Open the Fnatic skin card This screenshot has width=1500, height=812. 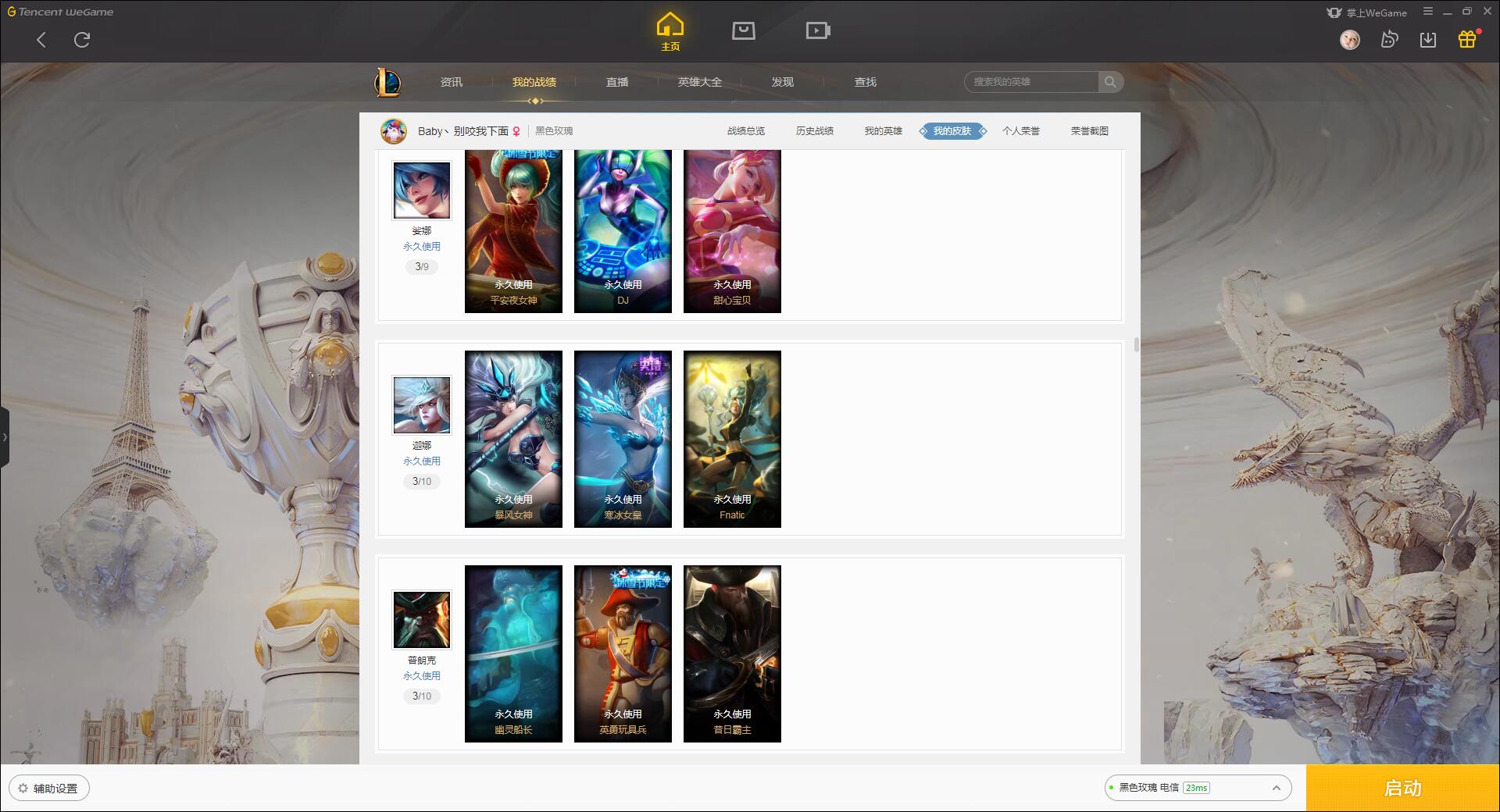(732, 439)
